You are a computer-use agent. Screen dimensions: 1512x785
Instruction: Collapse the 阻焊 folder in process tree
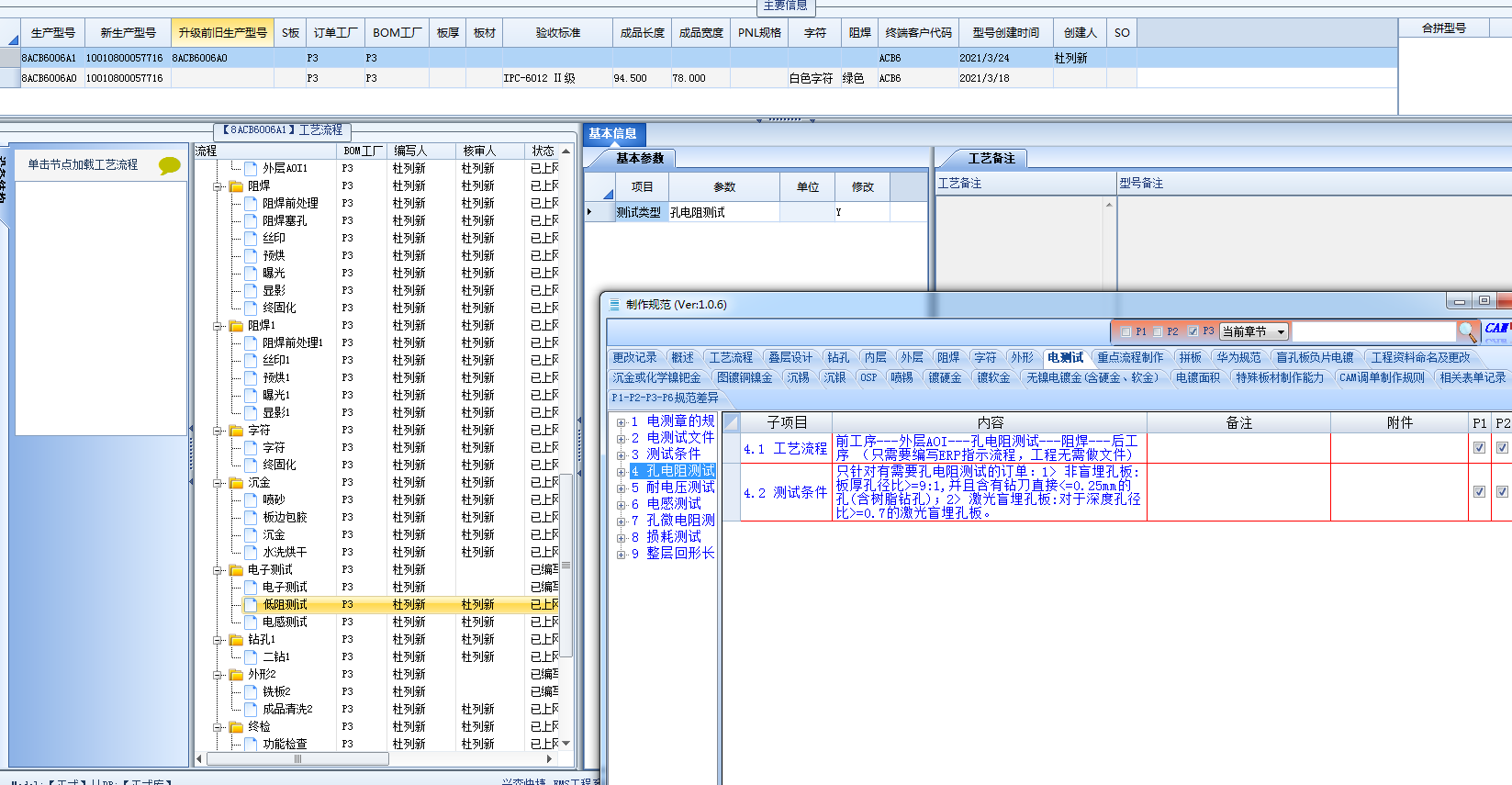(218, 186)
